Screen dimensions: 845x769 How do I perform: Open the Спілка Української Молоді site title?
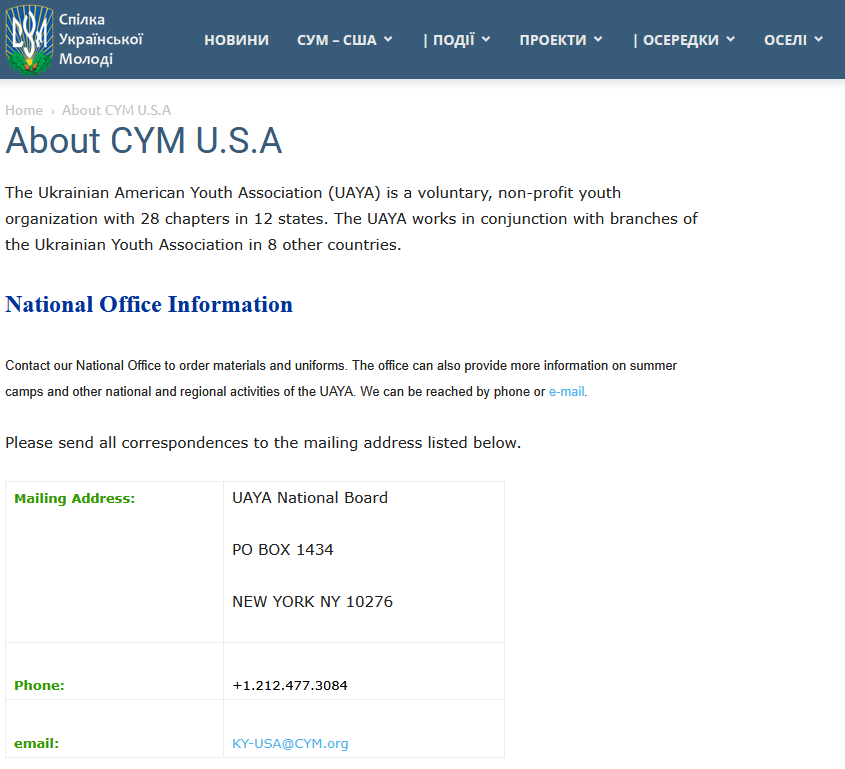point(100,39)
